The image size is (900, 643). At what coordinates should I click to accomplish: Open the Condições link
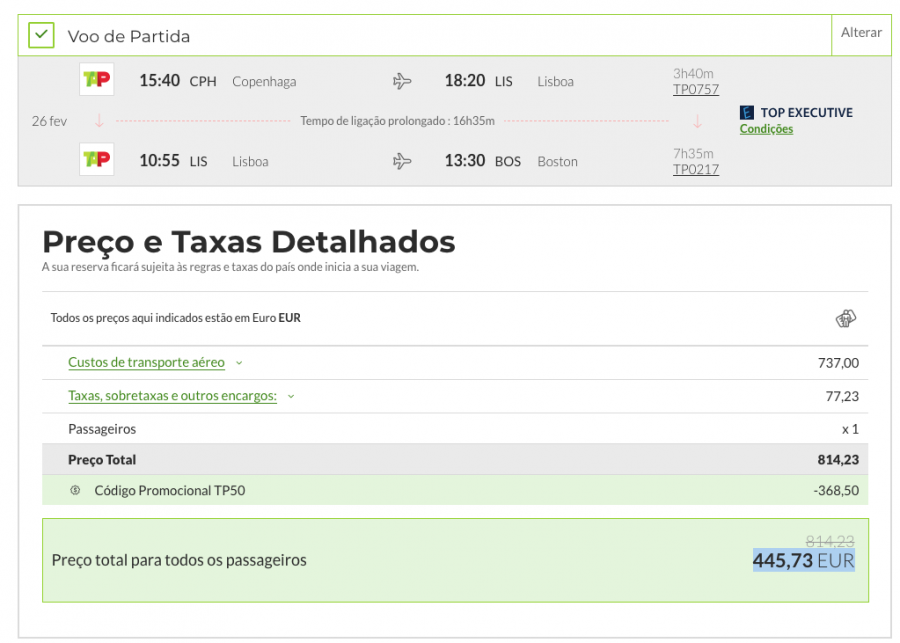[766, 129]
